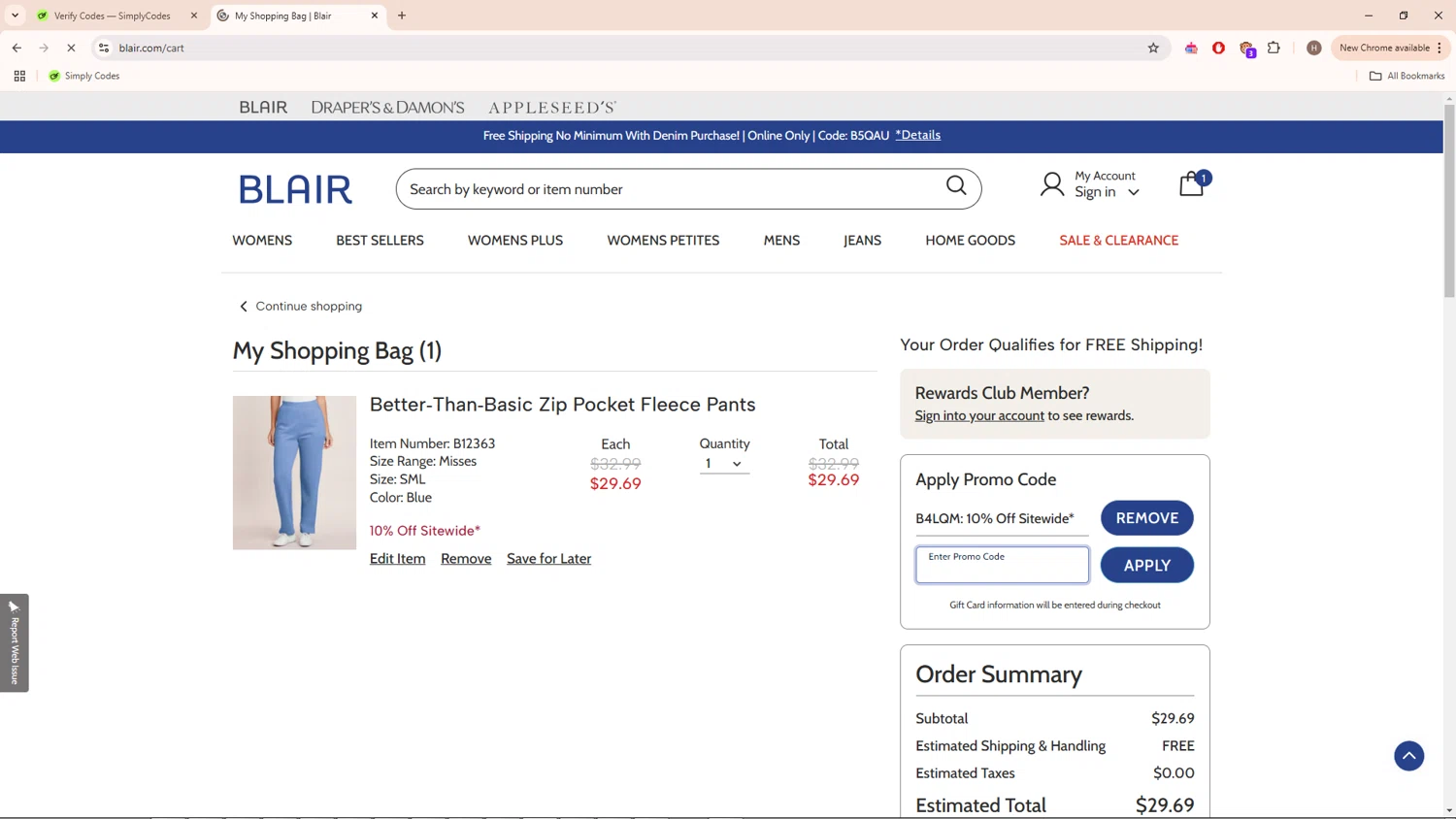1456x819 pixels.
Task: Open the free shipping Details link
Action: pos(917,135)
